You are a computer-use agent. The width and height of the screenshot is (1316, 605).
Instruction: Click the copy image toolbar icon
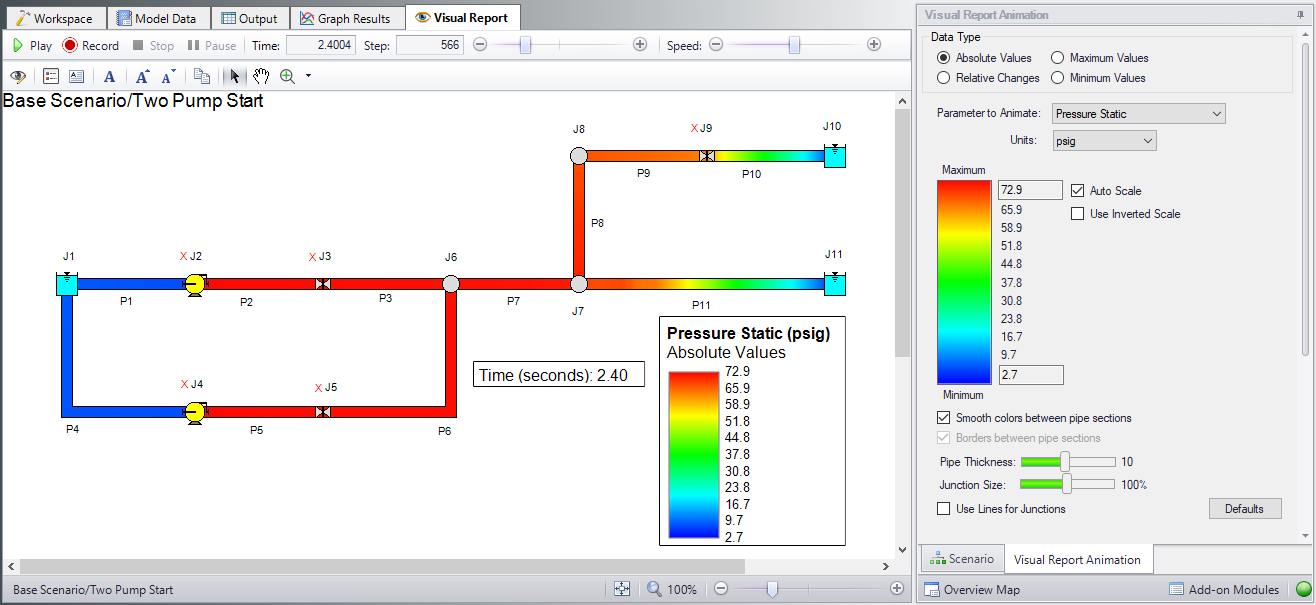click(x=202, y=75)
